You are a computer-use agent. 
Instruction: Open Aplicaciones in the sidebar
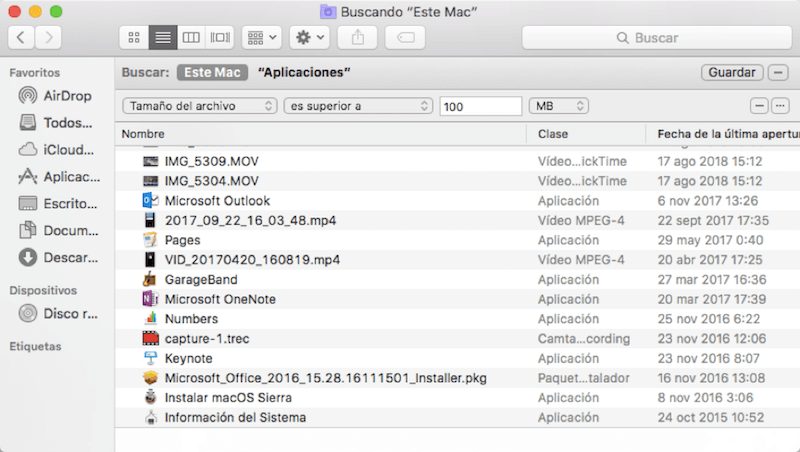pyautogui.click(x=59, y=177)
